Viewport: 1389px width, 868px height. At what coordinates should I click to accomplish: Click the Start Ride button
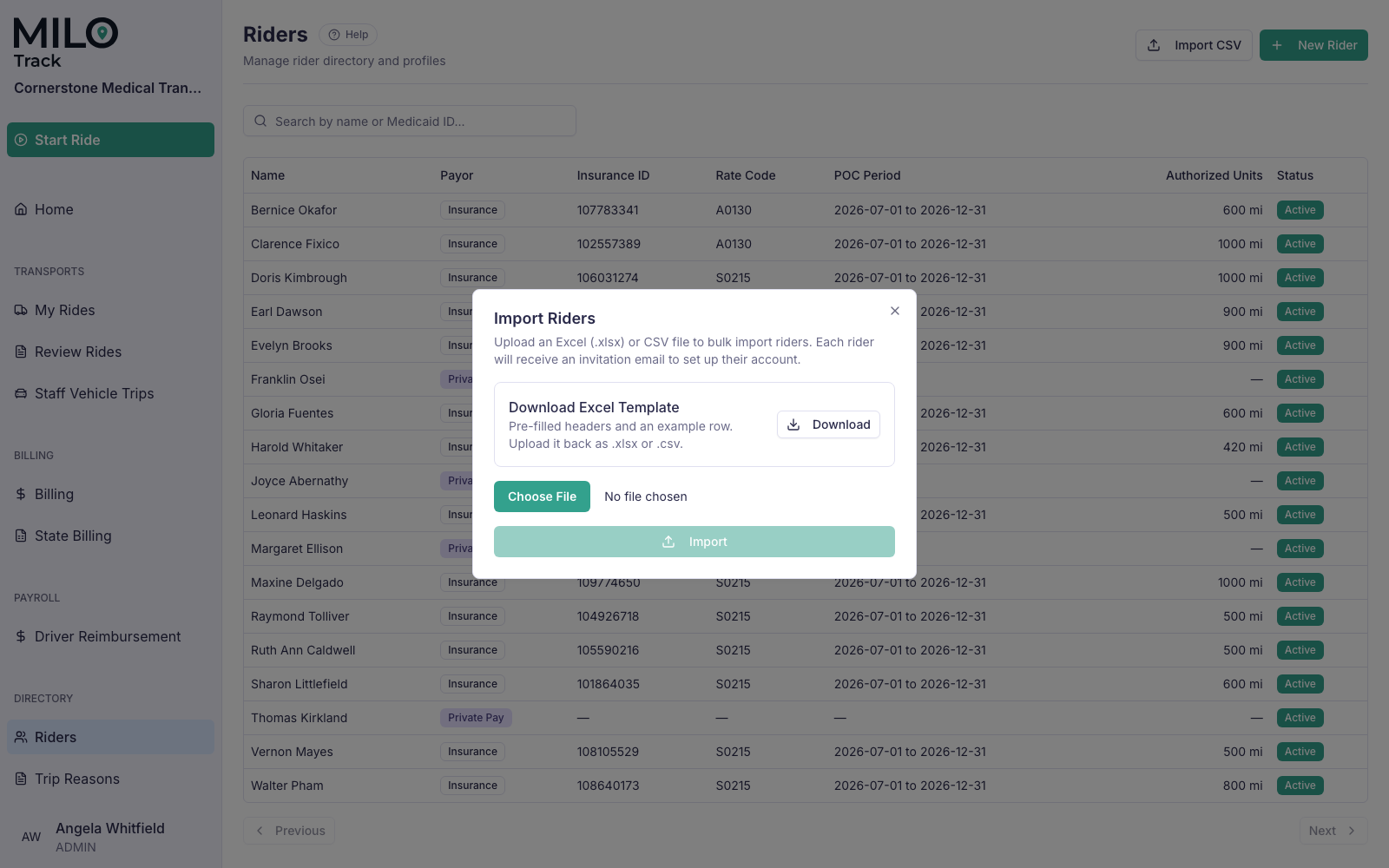[110, 140]
